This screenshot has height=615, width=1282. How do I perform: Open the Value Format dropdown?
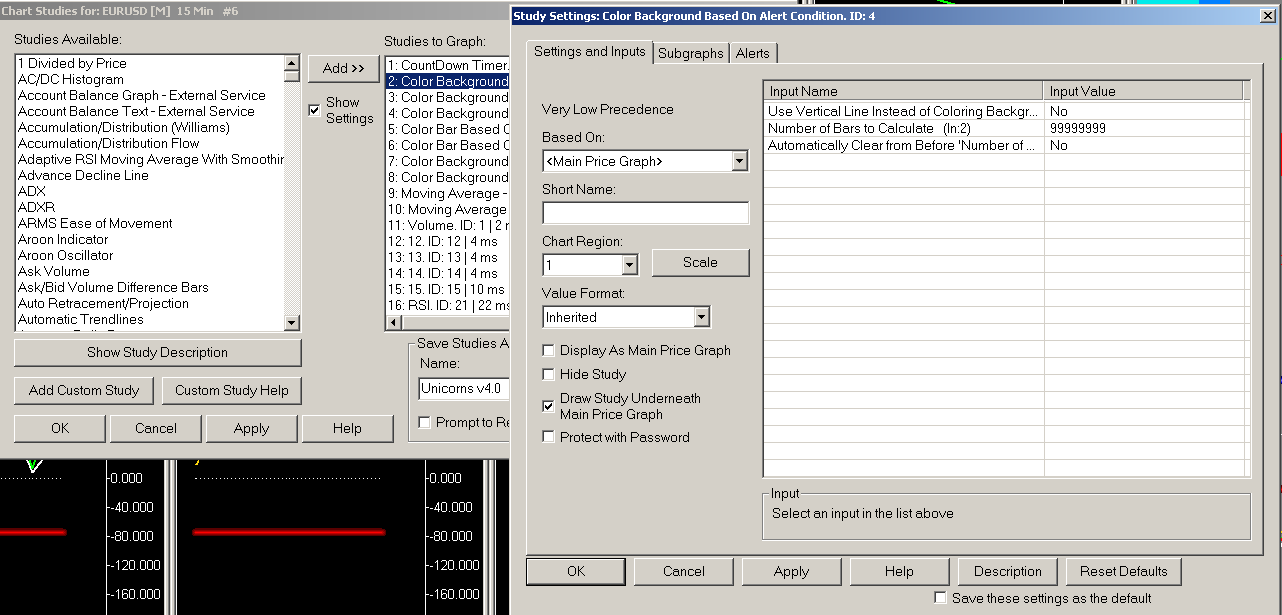[701, 317]
